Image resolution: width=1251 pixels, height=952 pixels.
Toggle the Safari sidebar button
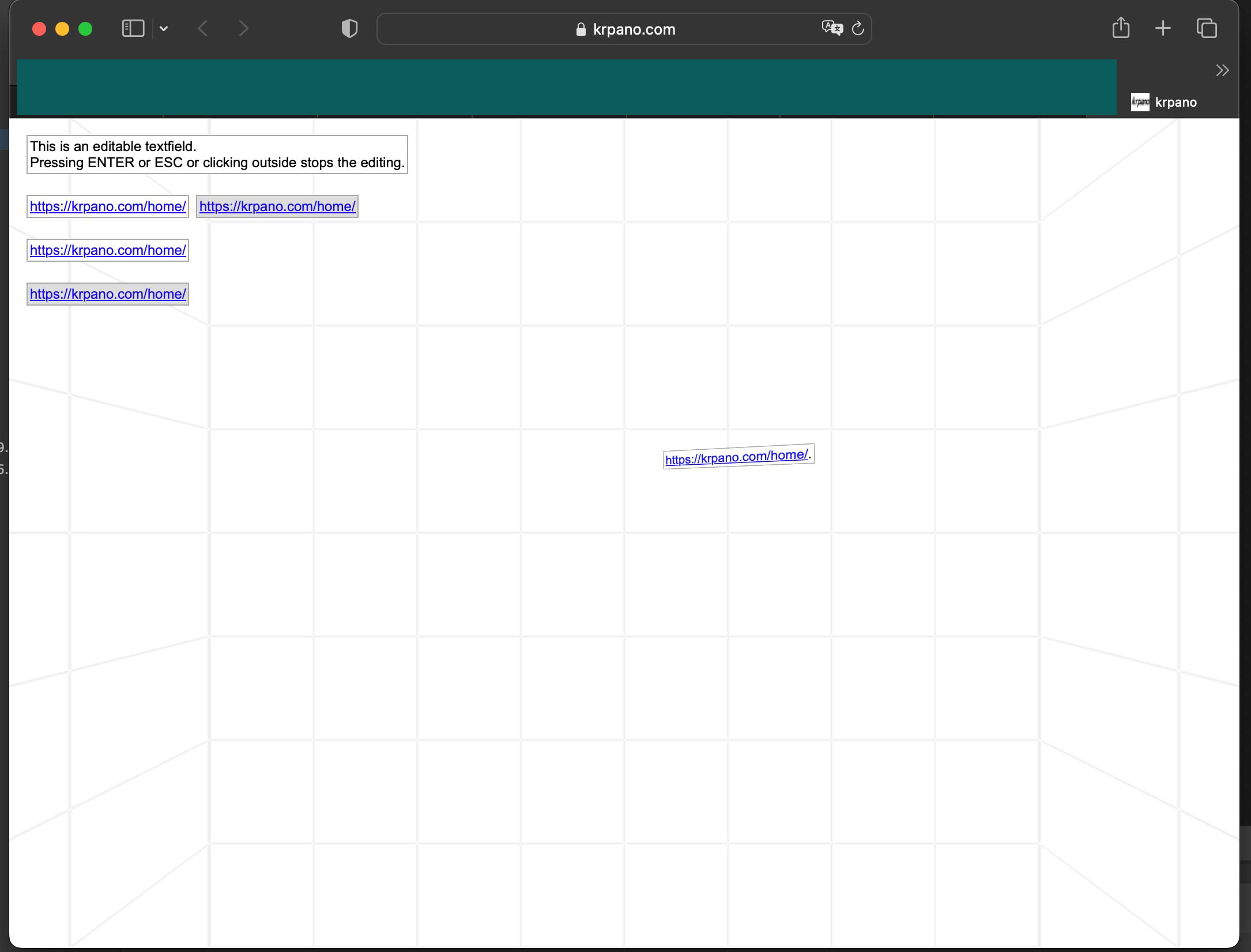click(133, 28)
